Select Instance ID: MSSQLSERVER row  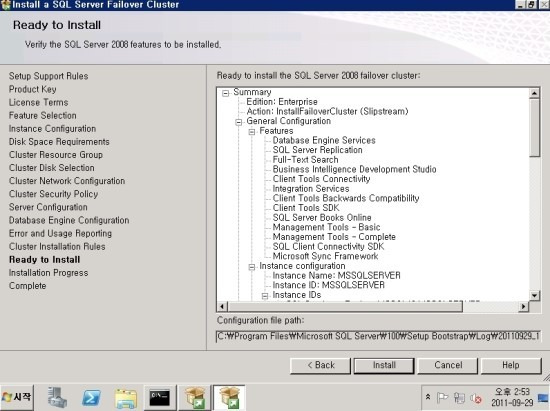pyautogui.click(x=328, y=285)
